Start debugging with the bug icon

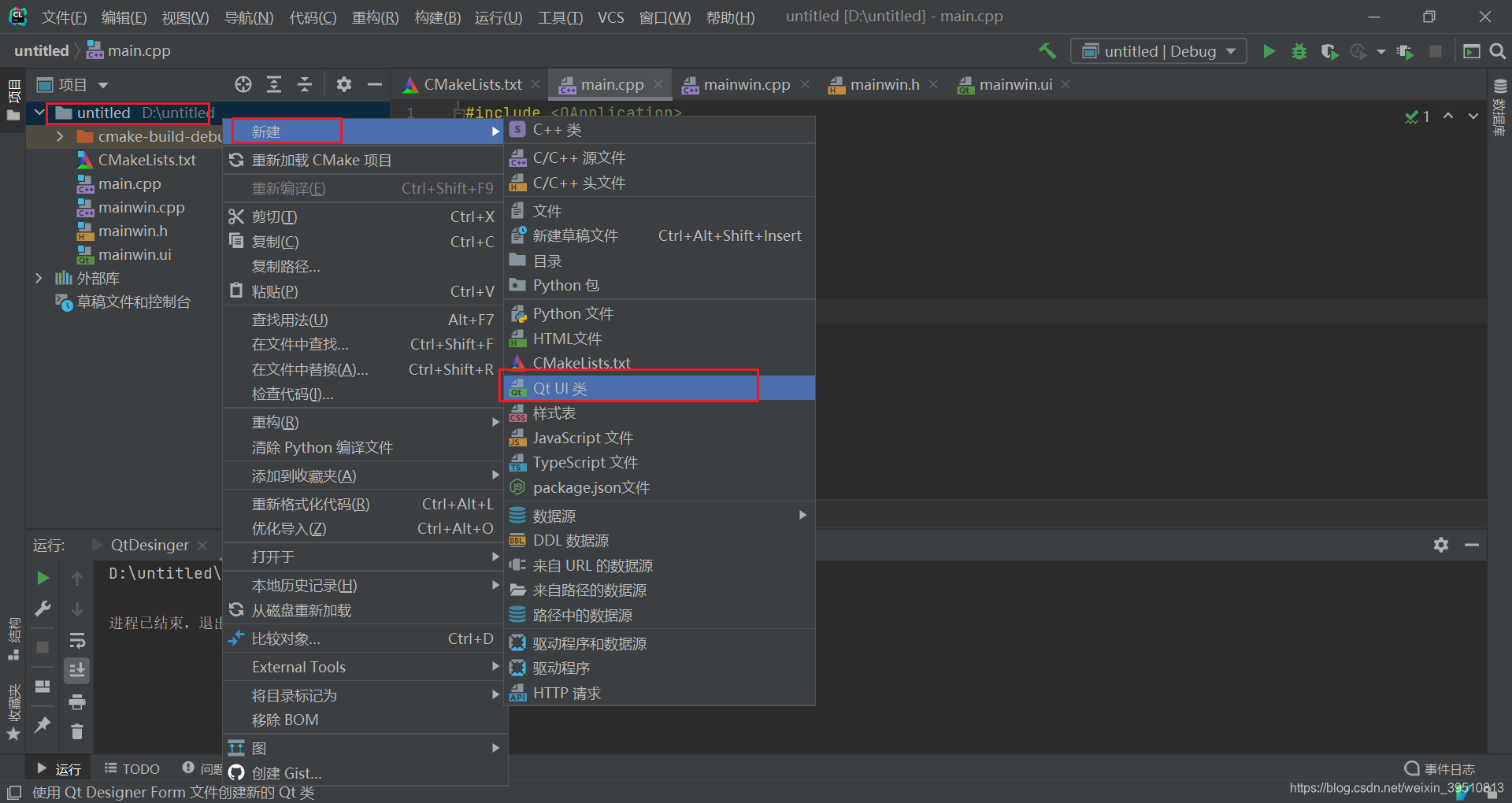tap(1299, 51)
